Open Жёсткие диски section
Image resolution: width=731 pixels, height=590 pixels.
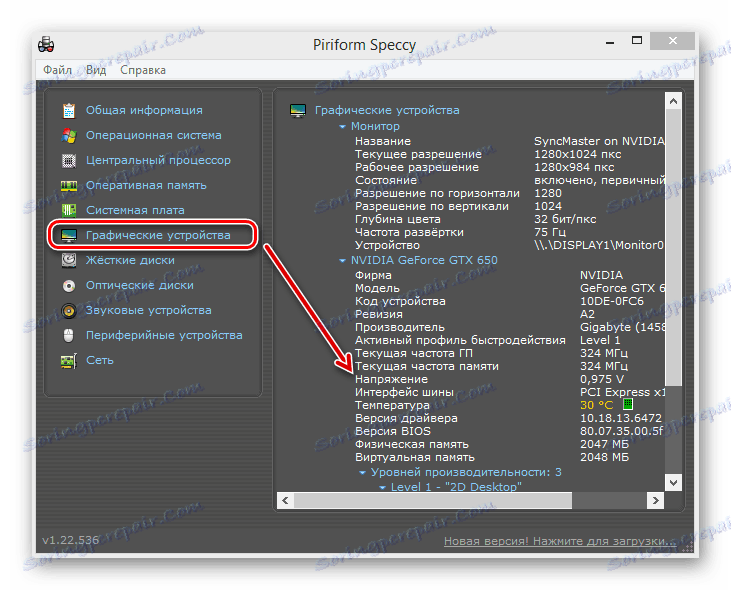tap(131, 261)
